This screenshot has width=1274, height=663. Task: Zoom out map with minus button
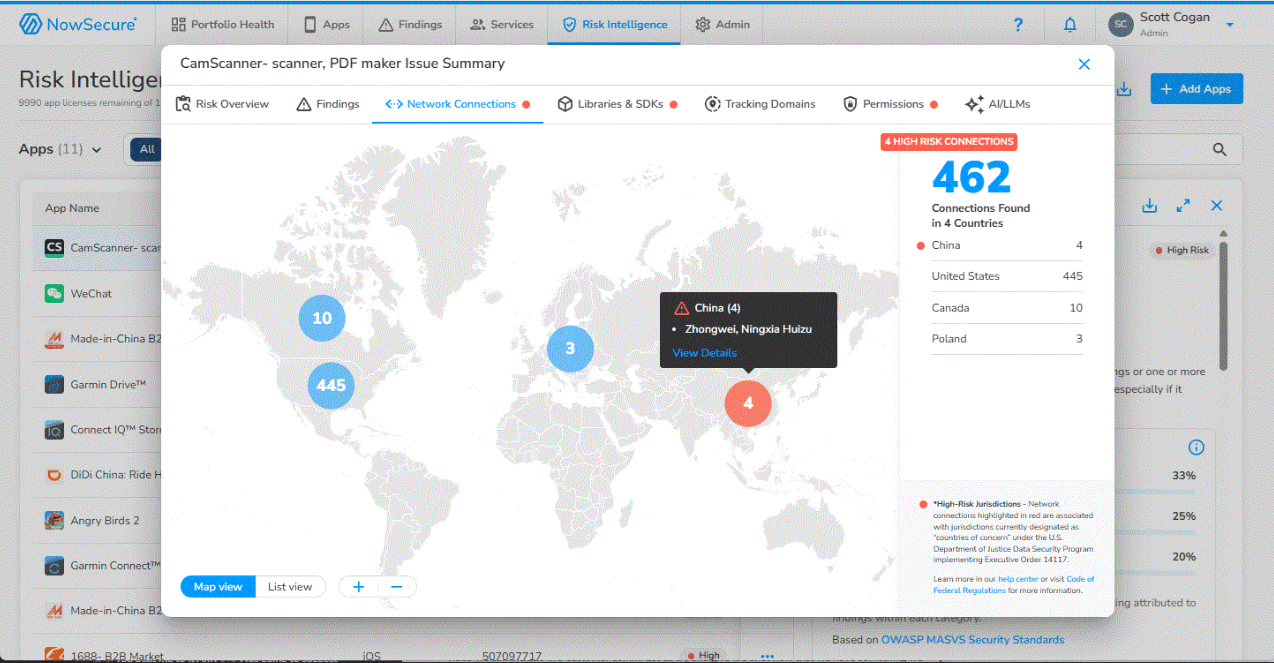click(x=397, y=587)
